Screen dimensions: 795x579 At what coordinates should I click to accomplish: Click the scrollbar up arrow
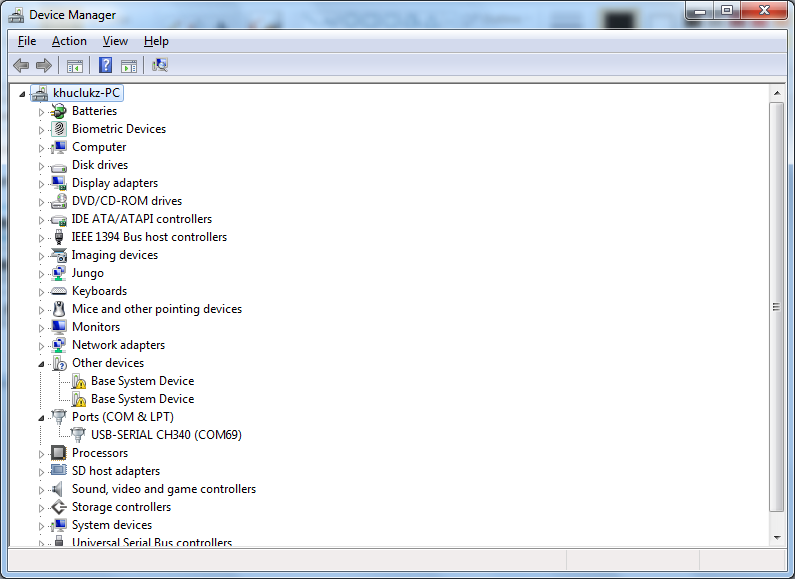776,93
